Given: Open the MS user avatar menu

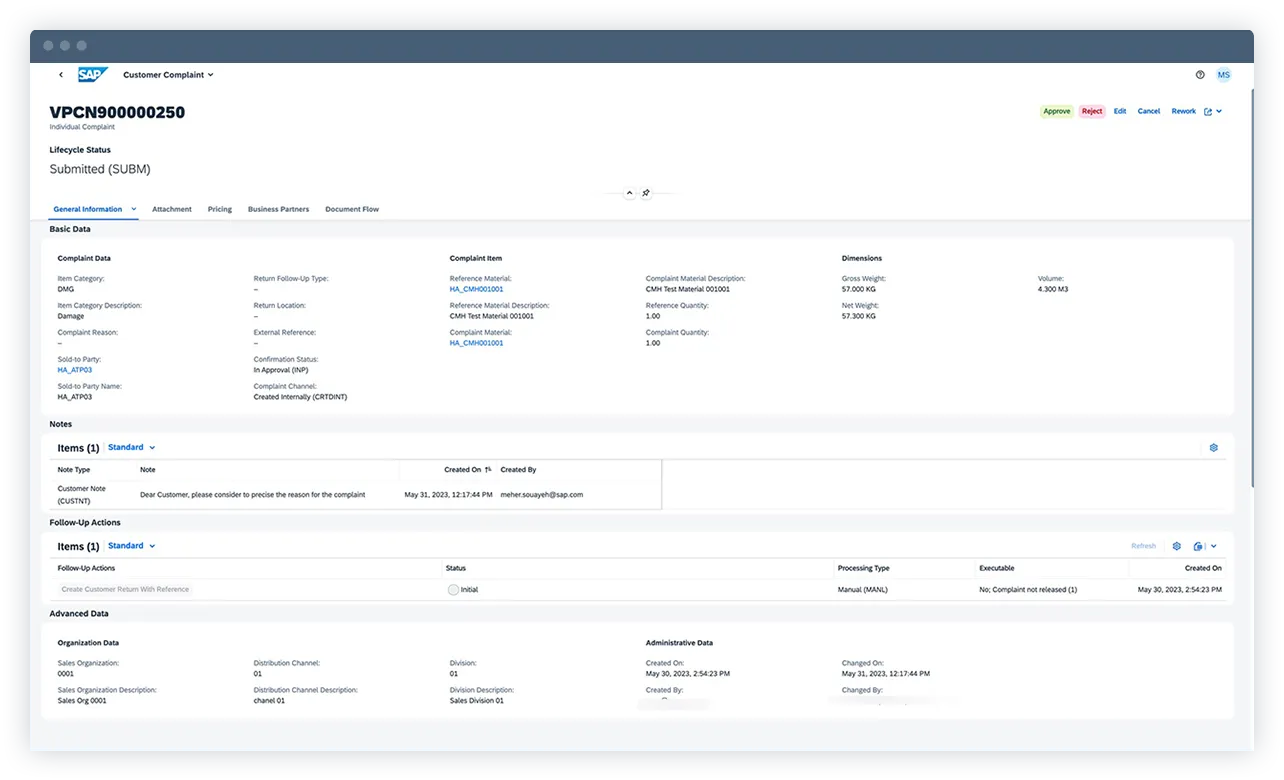Looking at the screenshot, I should (1224, 75).
